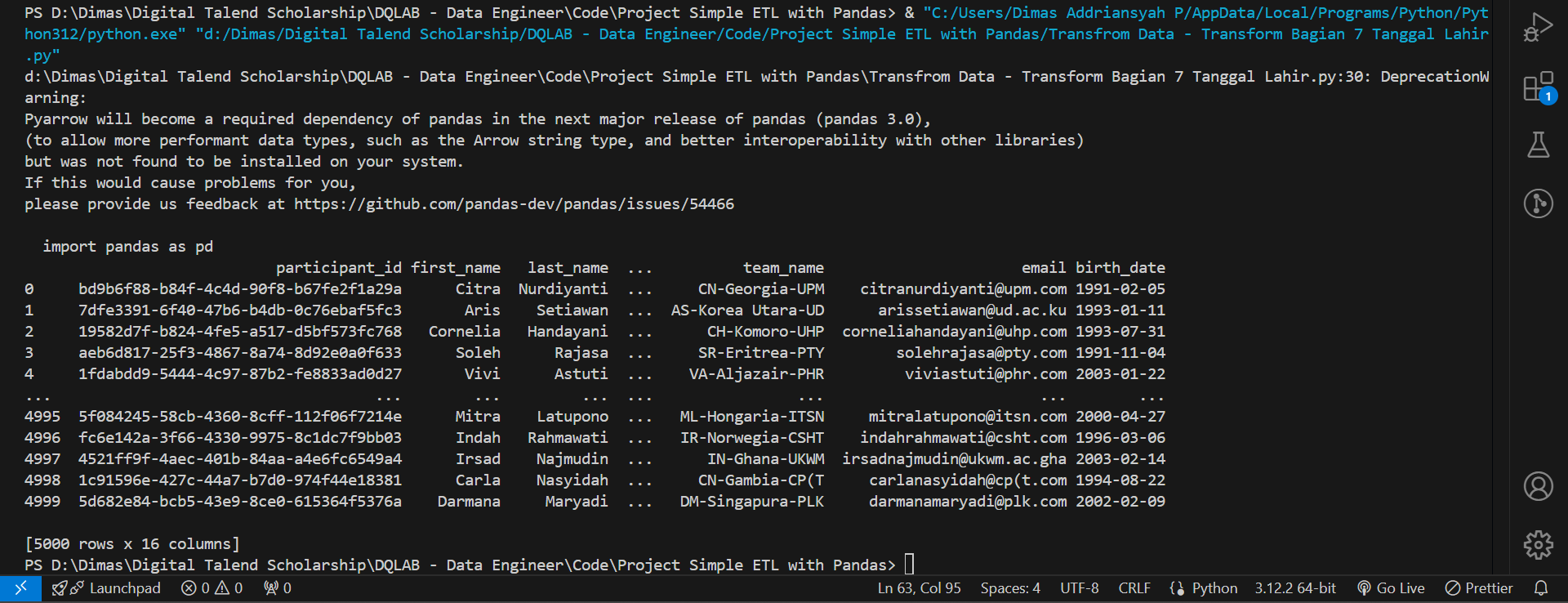
Task: Select indentation via Spaces: 4
Action: 1010,588
